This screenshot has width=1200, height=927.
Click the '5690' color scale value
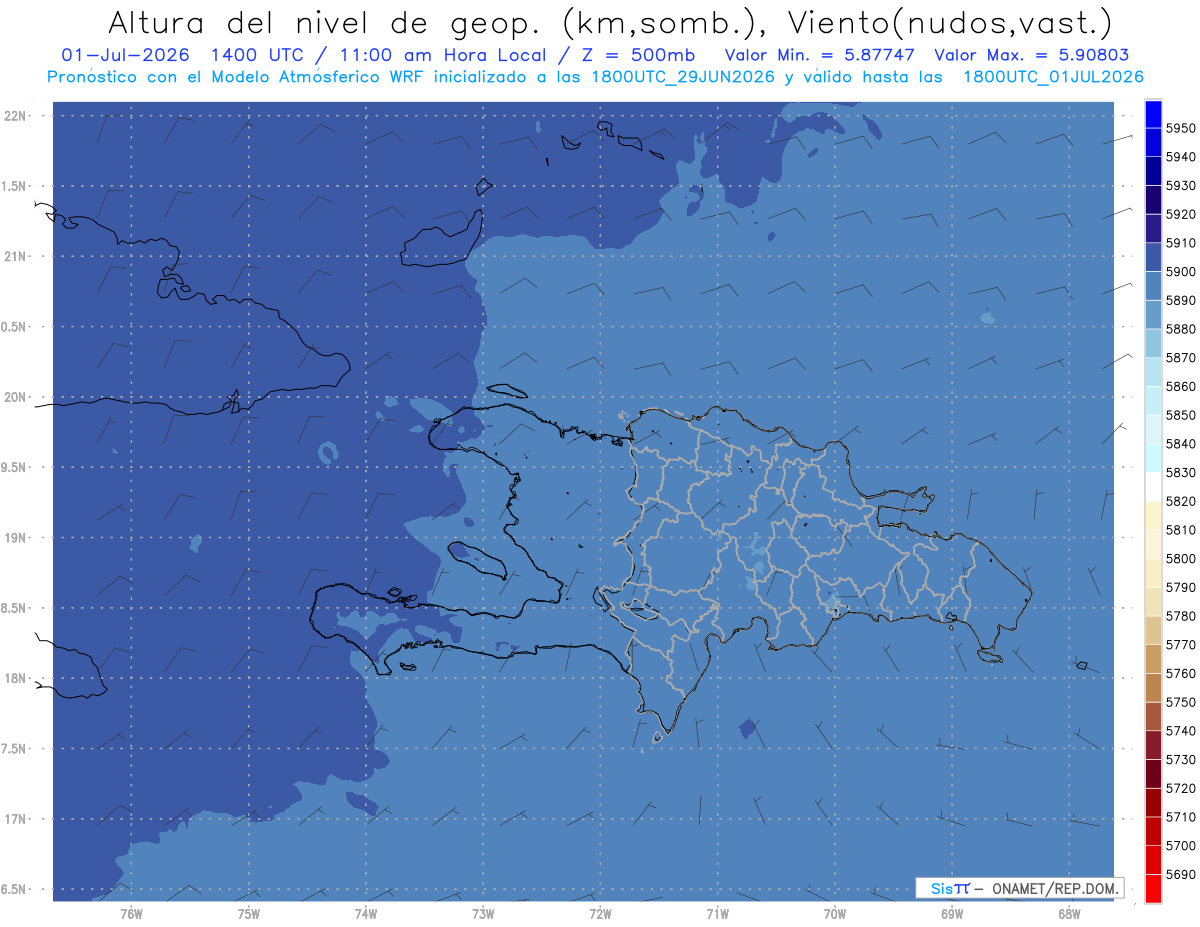[1180, 874]
